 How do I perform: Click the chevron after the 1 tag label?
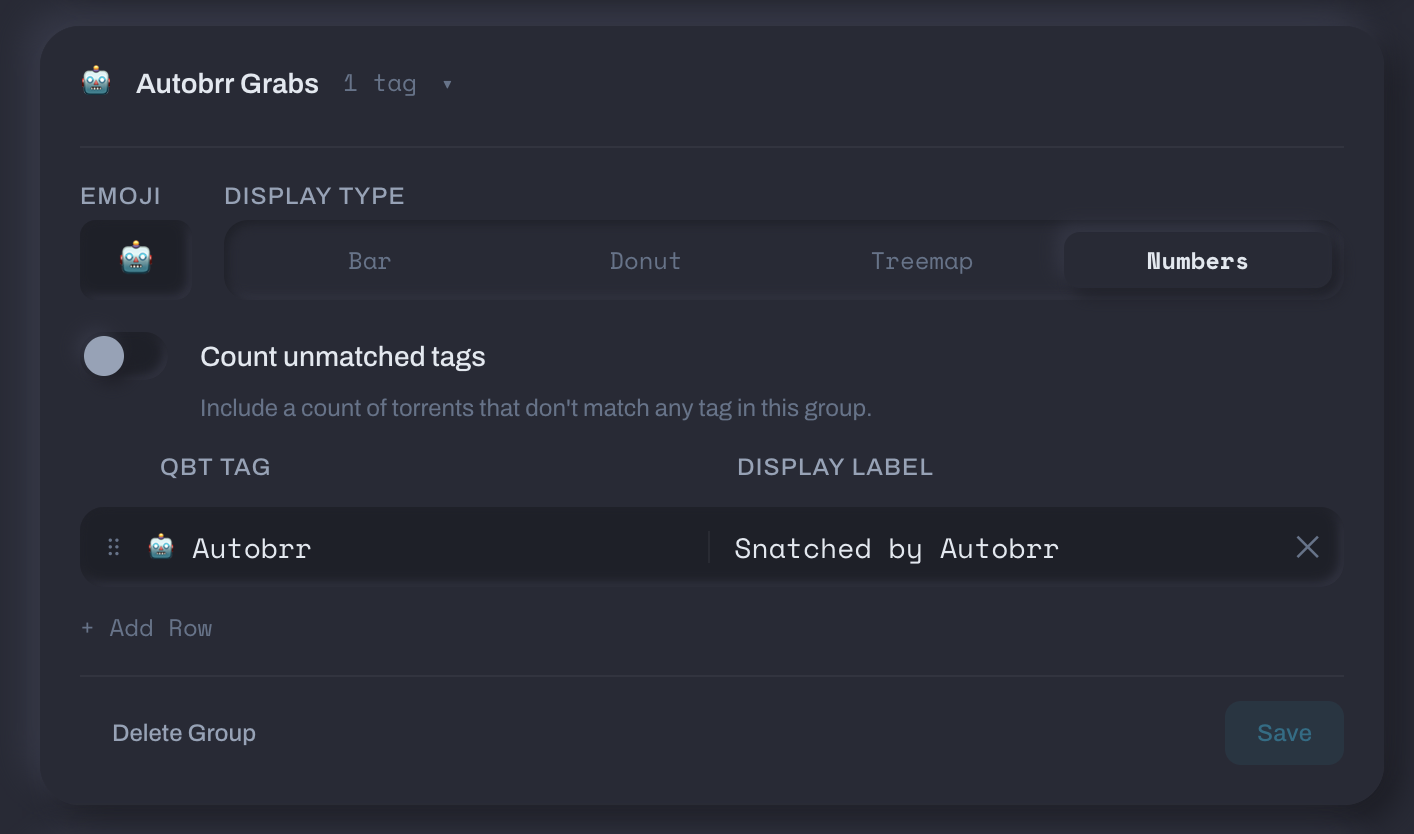tap(447, 84)
